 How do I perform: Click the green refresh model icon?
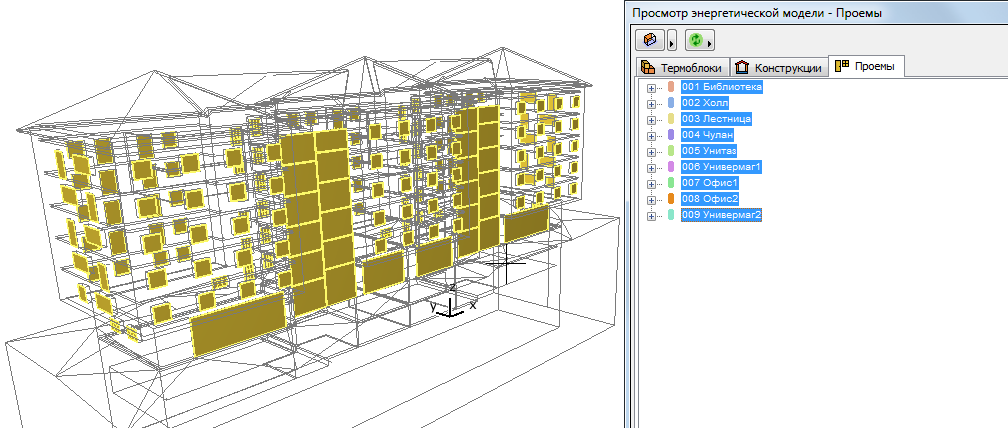click(x=696, y=40)
